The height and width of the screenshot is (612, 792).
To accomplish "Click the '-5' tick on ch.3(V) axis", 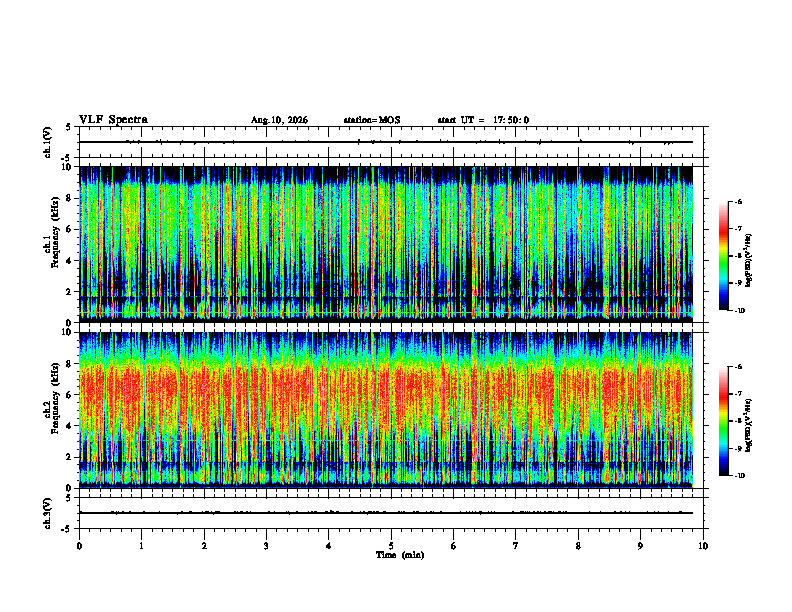I will pyautogui.click(x=66, y=529).
